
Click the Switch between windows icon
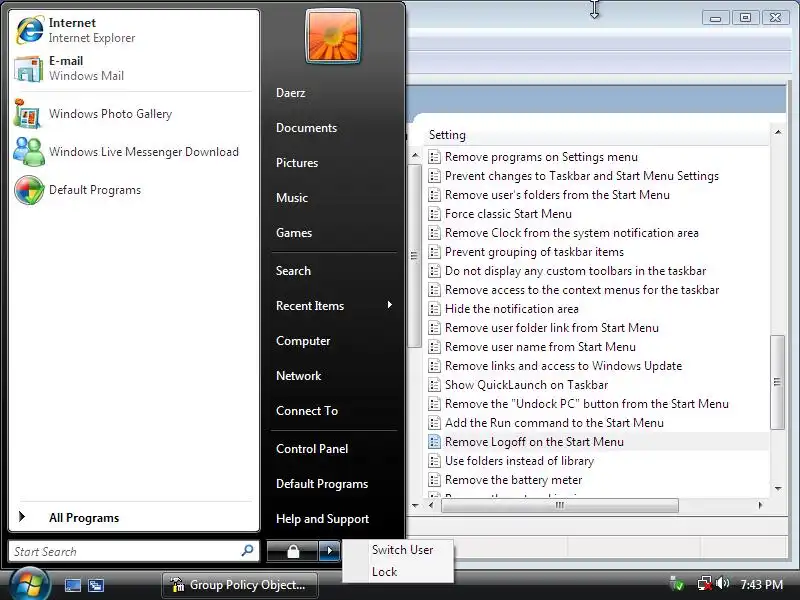click(96, 585)
